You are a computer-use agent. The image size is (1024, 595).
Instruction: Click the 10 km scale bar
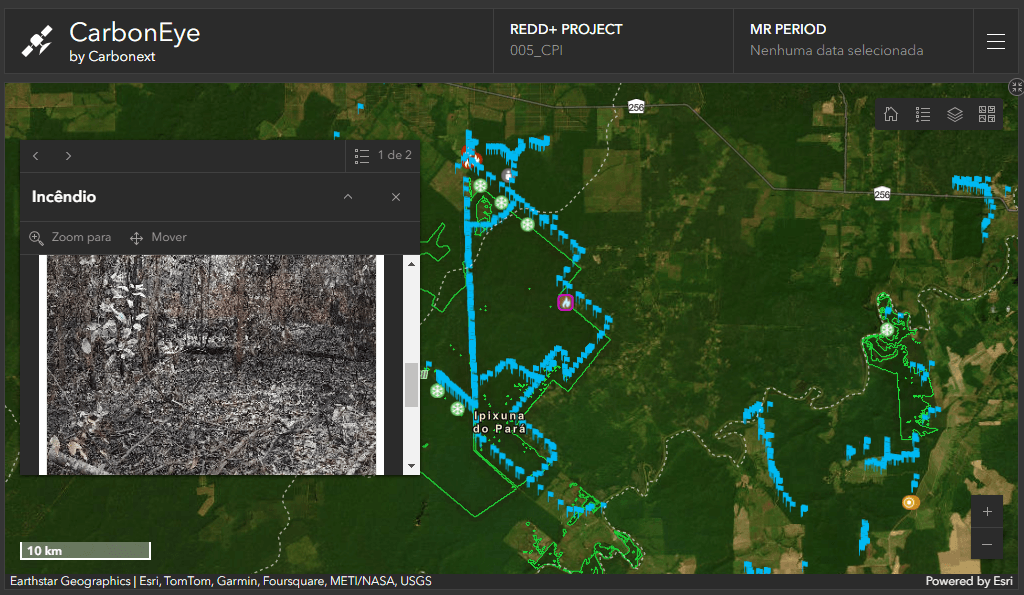coord(86,551)
